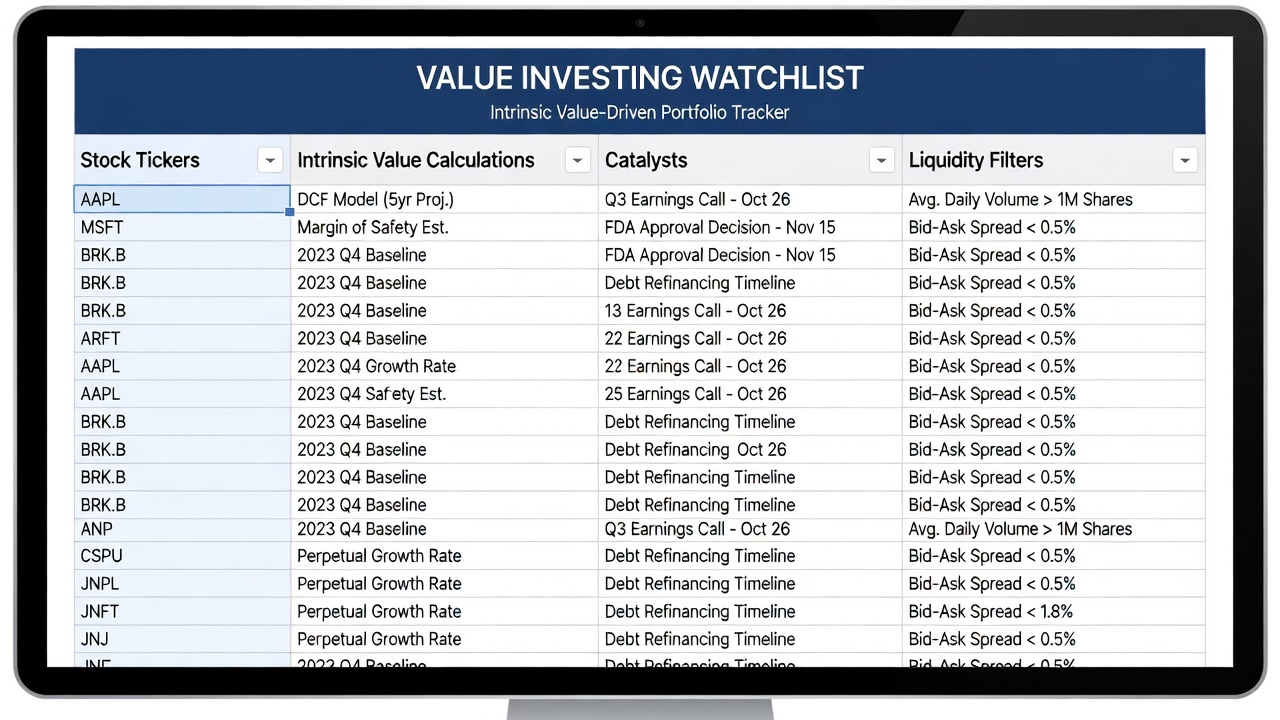Select the Value Investing Watchlist title banner
Viewport: 1280px width, 720px height.
click(x=640, y=91)
